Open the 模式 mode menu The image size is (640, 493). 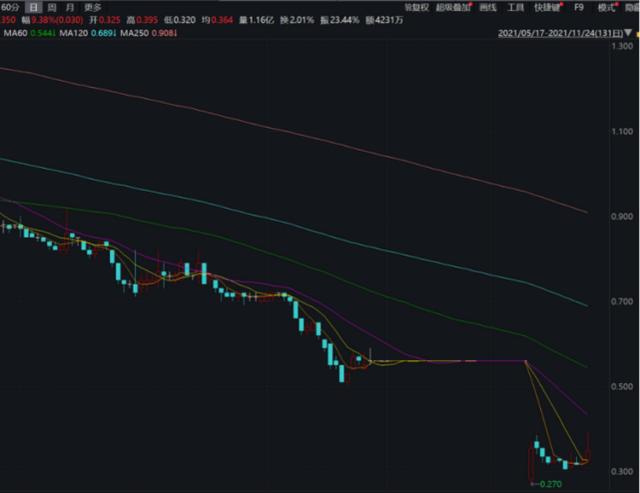607,7
